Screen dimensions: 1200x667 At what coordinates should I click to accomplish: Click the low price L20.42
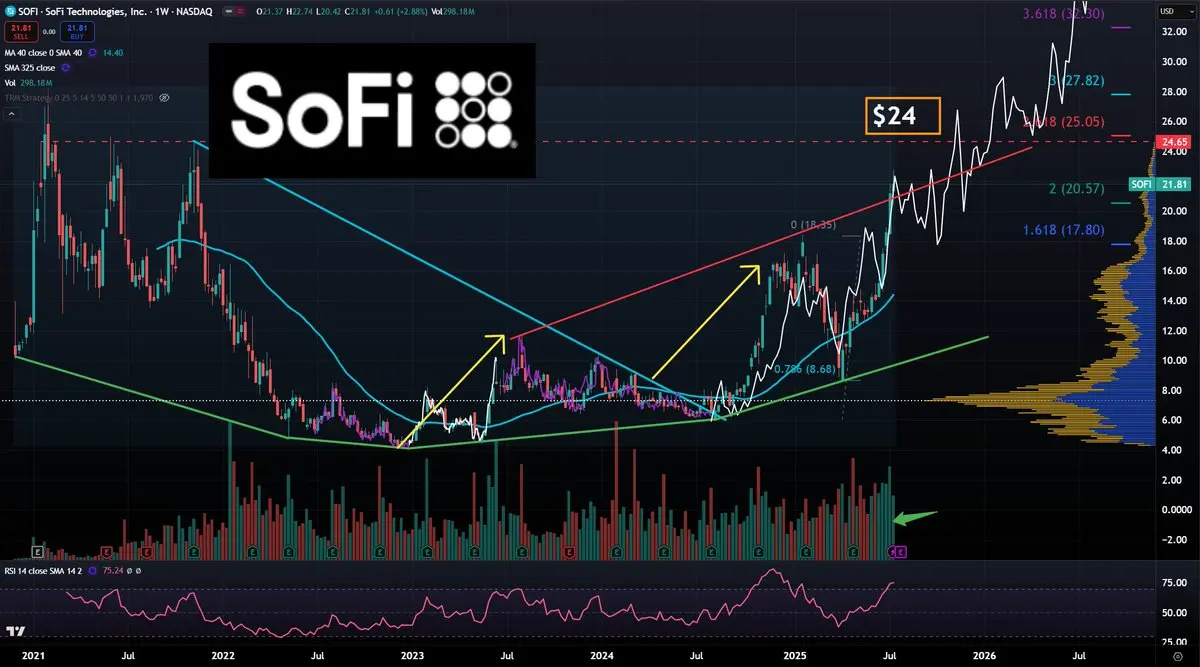[x=329, y=11]
